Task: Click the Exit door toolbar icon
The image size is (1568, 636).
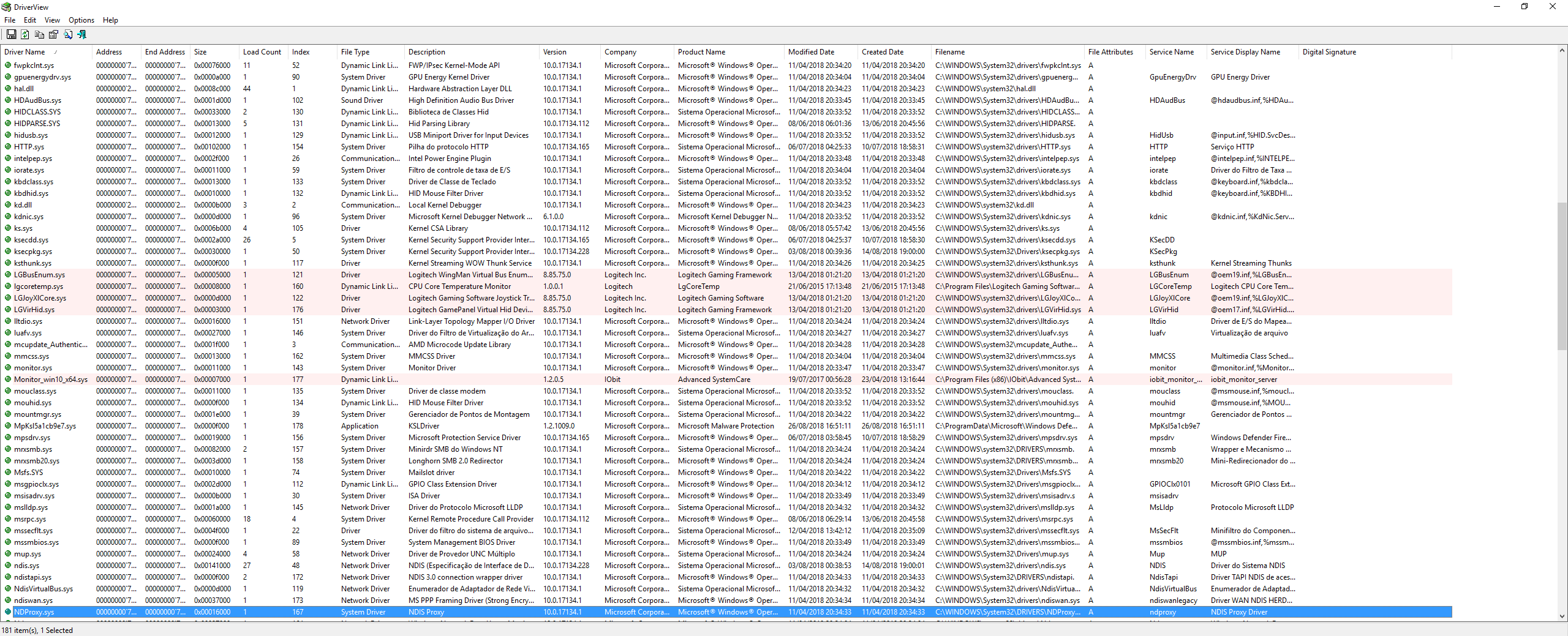Action: click(x=82, y=35)
